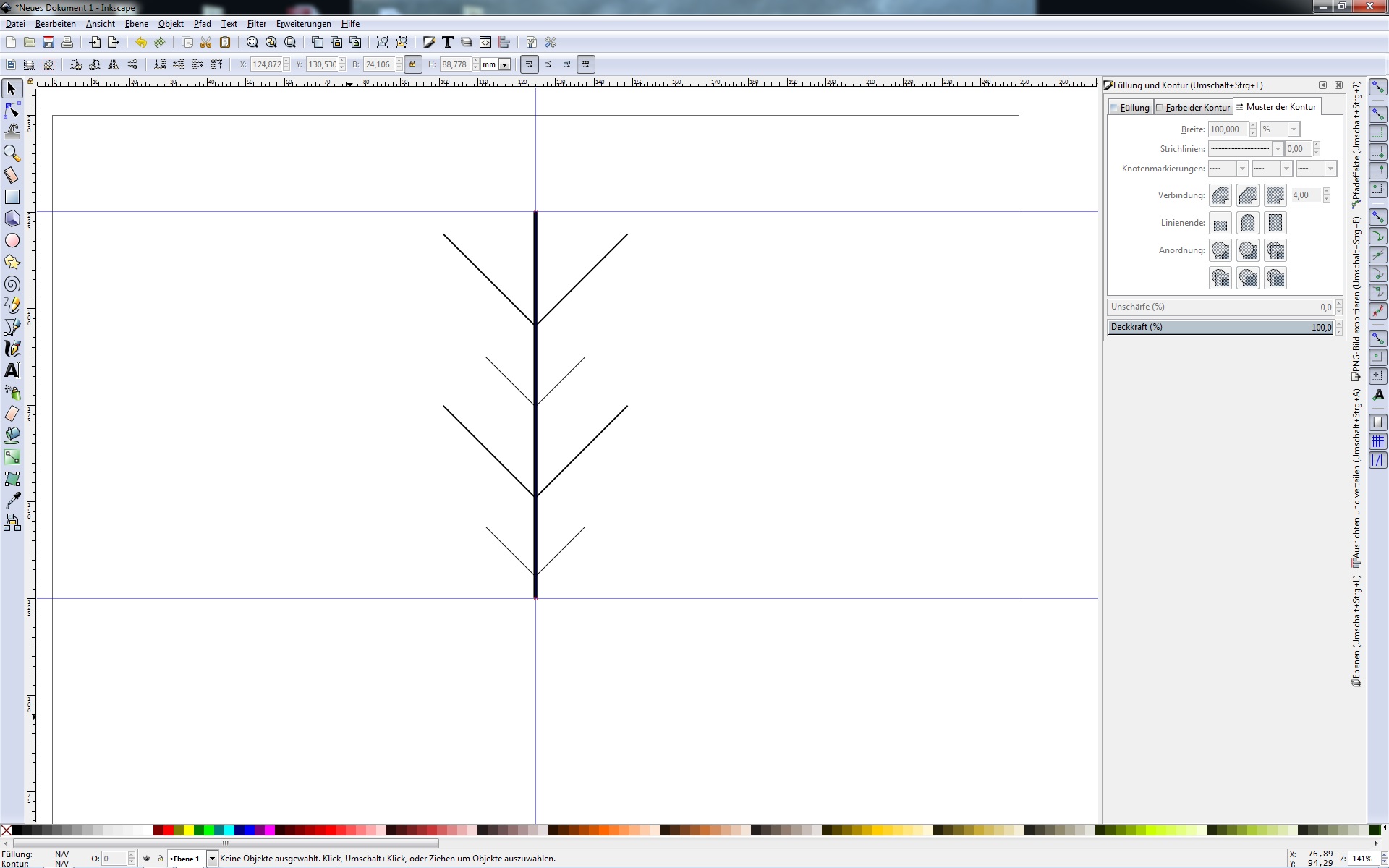Open the mm unit dropdown
Image resolution: width=1389 pixels, height=868 pixels.
coord(504,64)
